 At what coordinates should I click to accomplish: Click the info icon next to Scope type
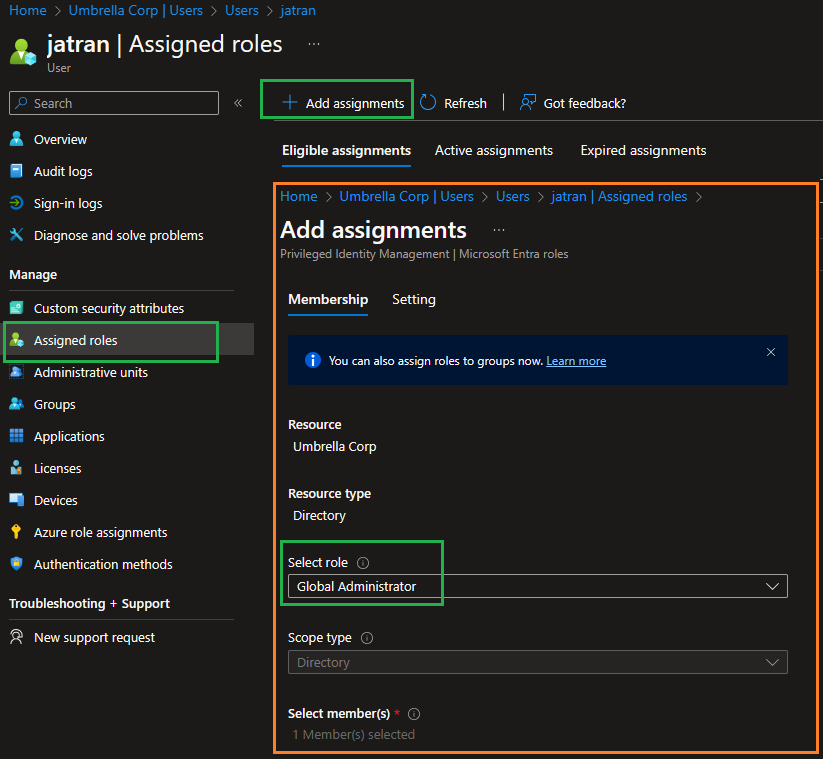pos(367,638)
